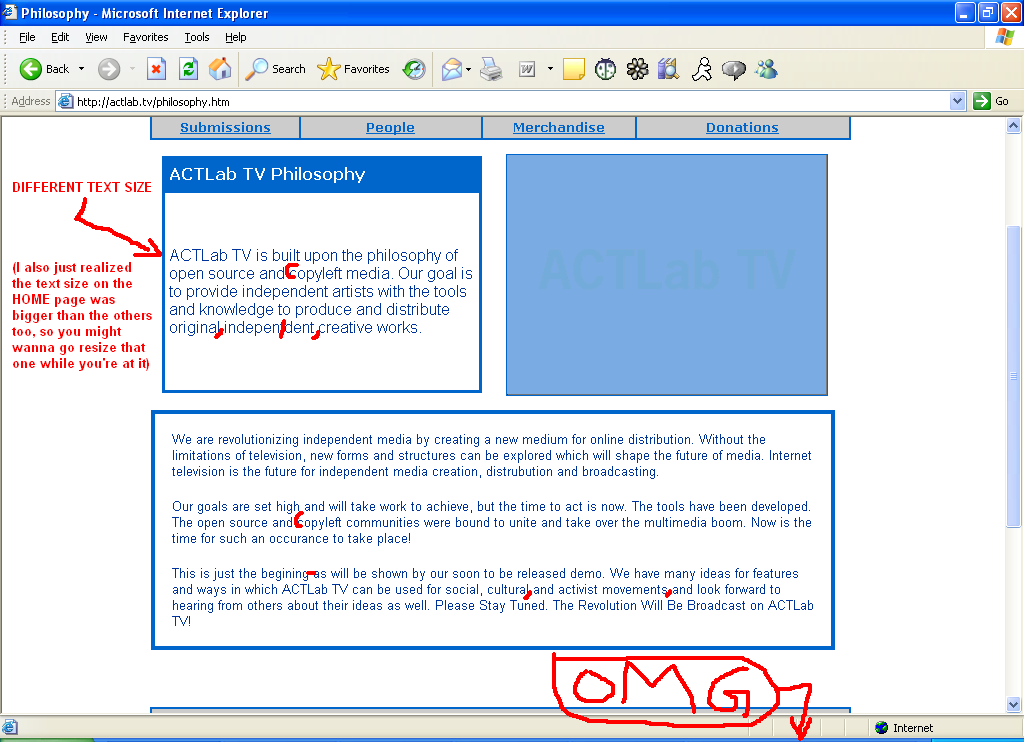Click the page icon in the address bar
The height and width of the screenshot is (742, 1024).
(x=65, y=101)
